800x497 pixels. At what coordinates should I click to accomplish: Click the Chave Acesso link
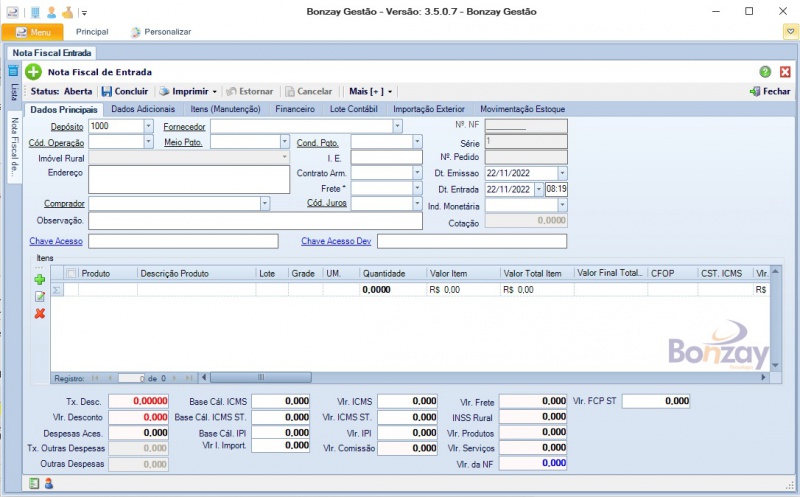click(58, 241)
